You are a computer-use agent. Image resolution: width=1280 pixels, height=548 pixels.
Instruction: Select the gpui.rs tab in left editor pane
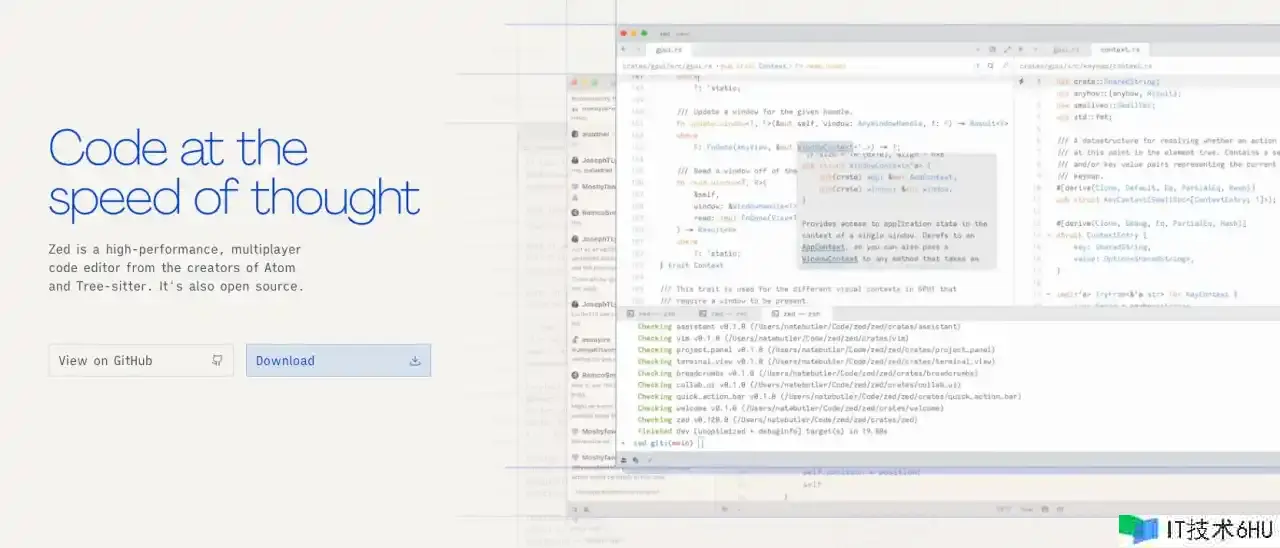(x=668, y=49)
